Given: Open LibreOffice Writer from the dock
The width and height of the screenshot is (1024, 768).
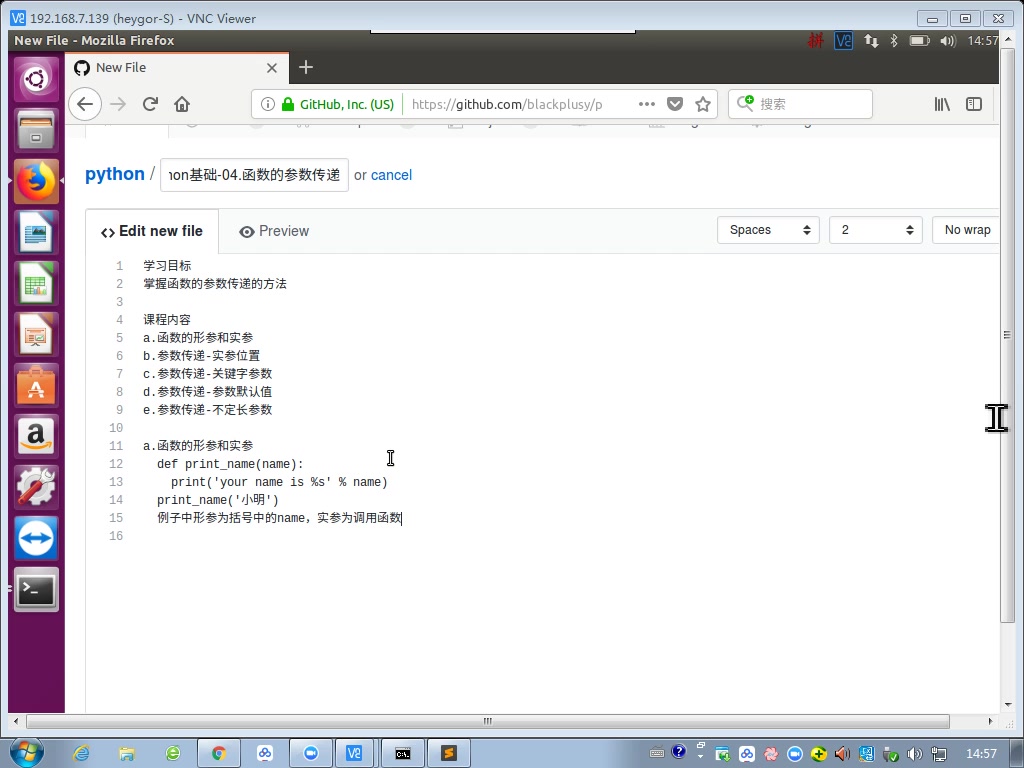Looking at the screenshot, I should [35, 231].
